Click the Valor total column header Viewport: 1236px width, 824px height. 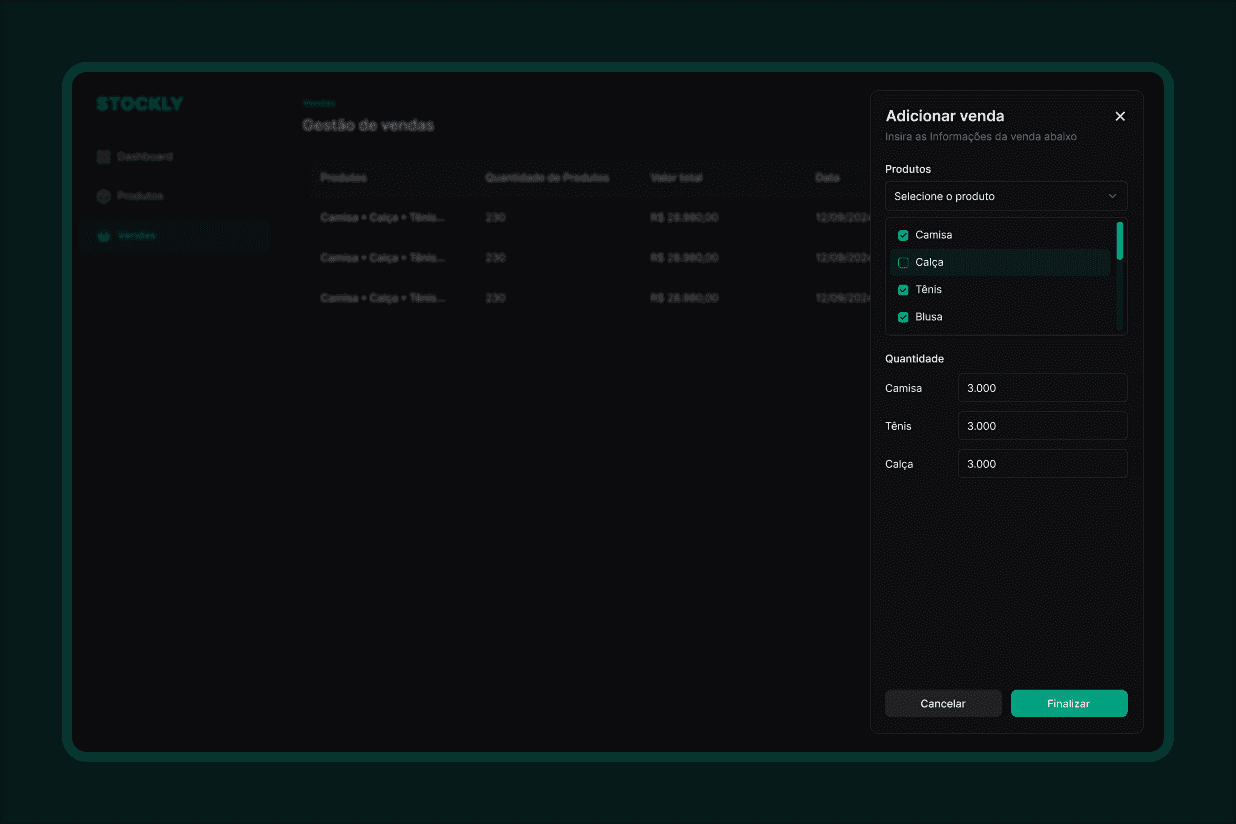pos(676,177)
